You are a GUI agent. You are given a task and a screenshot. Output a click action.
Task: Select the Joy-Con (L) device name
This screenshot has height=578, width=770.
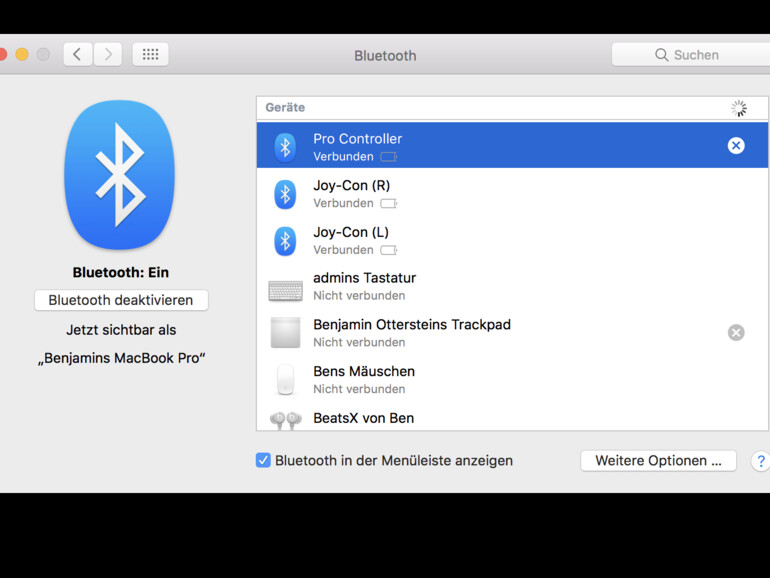pyautogui.click(x=351, y=232)
